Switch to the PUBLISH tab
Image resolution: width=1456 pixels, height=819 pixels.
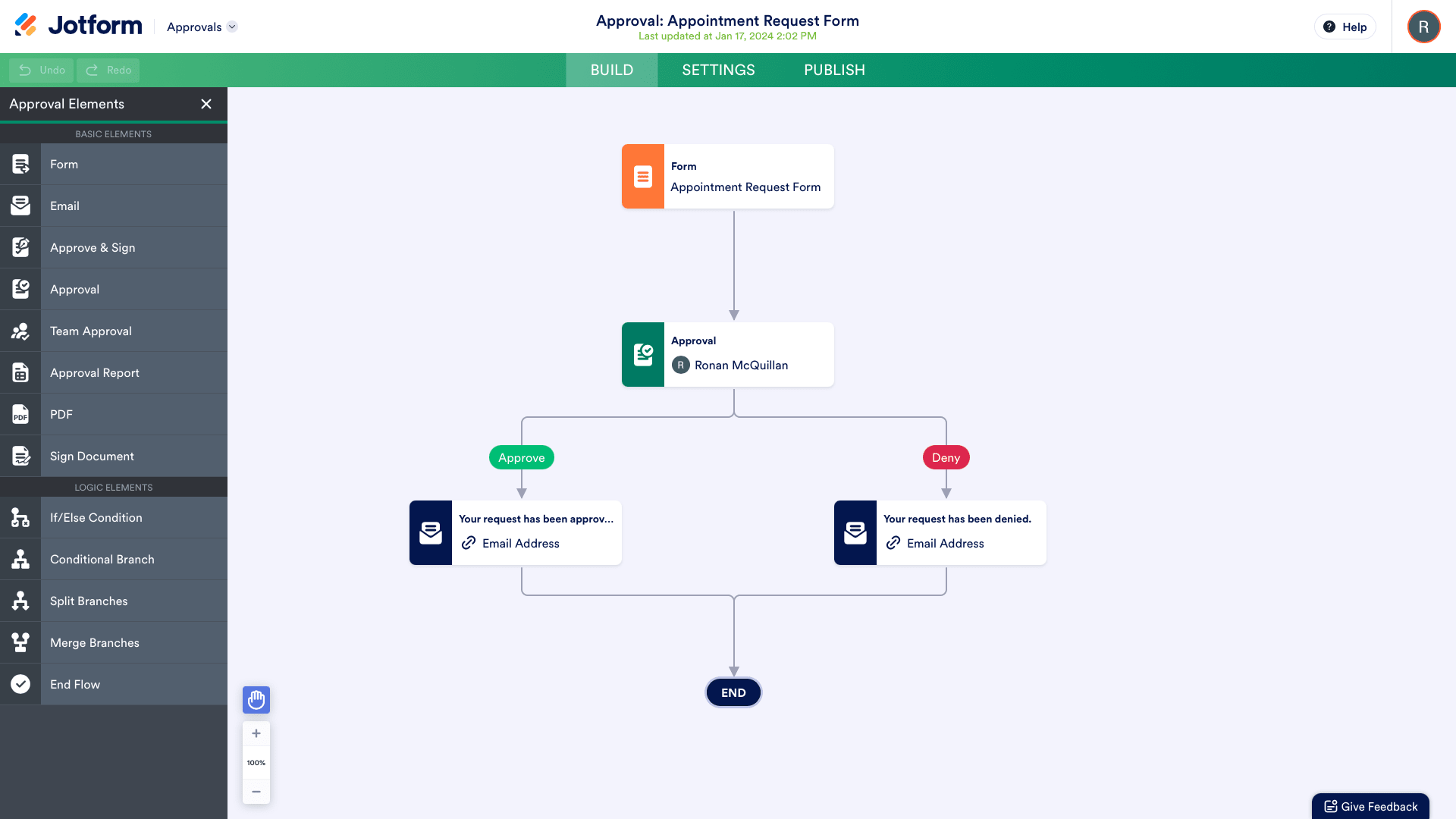834,70
